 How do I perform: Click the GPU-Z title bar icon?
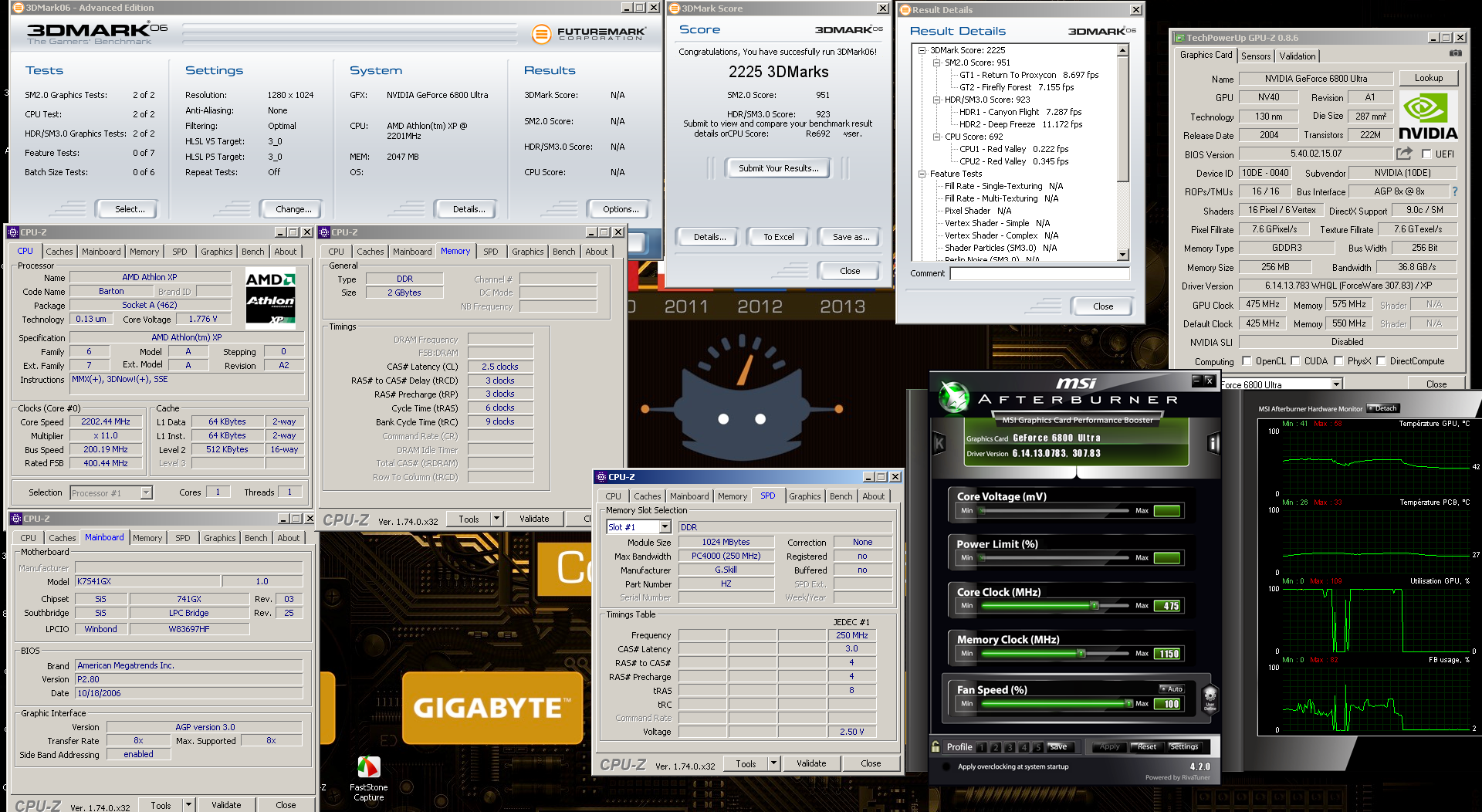pyautogui.click(x=1179, y=37)
